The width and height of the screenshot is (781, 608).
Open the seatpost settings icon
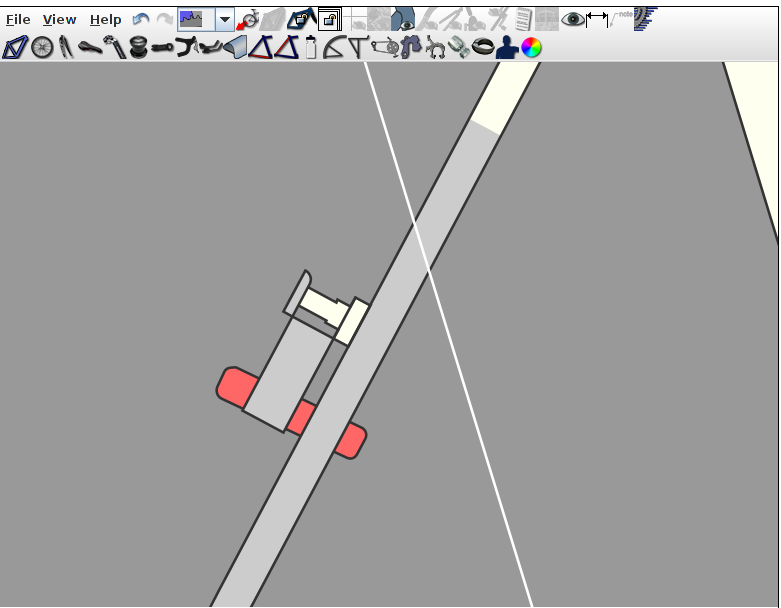(115, 47)
